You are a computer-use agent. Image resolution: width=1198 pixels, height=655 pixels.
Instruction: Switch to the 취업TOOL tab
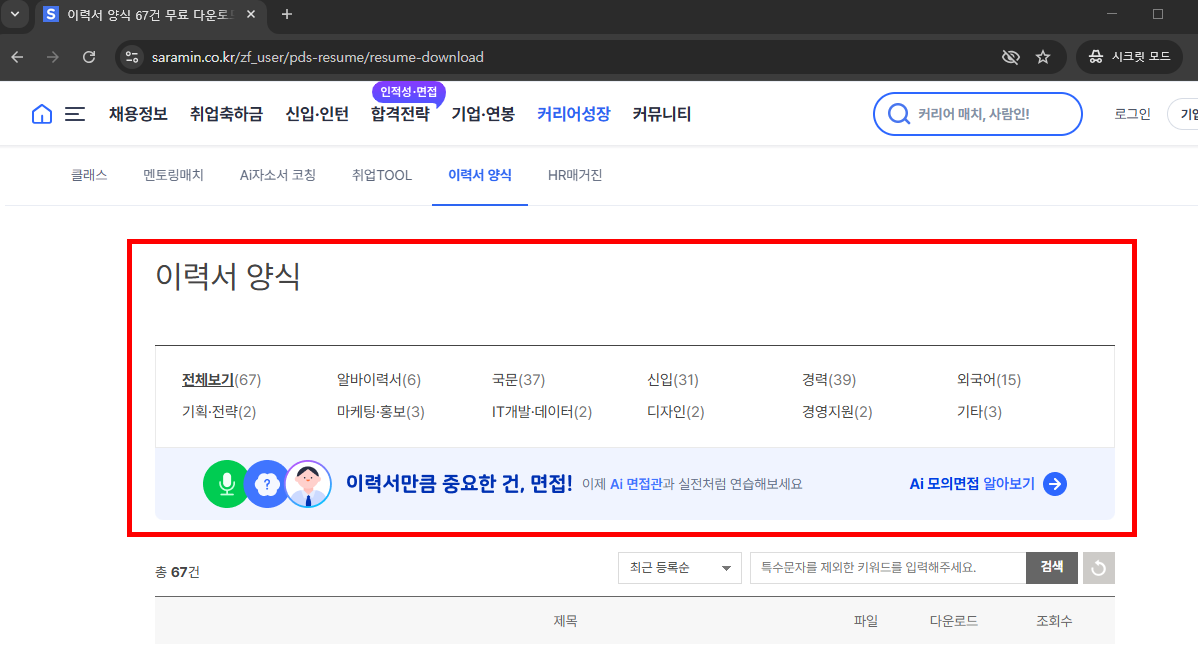pos(381,175)
